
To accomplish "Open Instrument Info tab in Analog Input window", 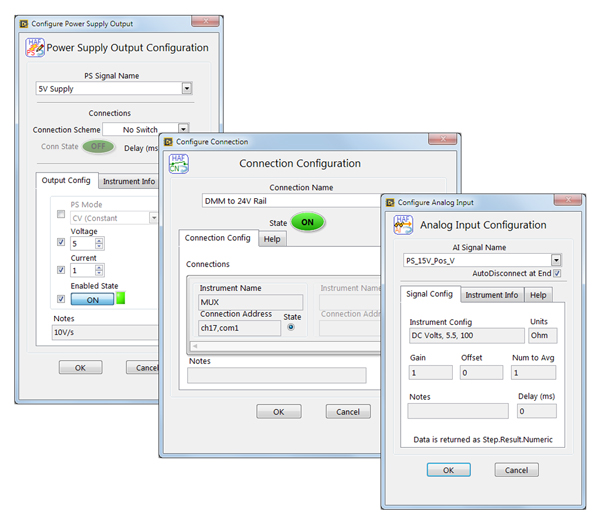I will point(492,295).
